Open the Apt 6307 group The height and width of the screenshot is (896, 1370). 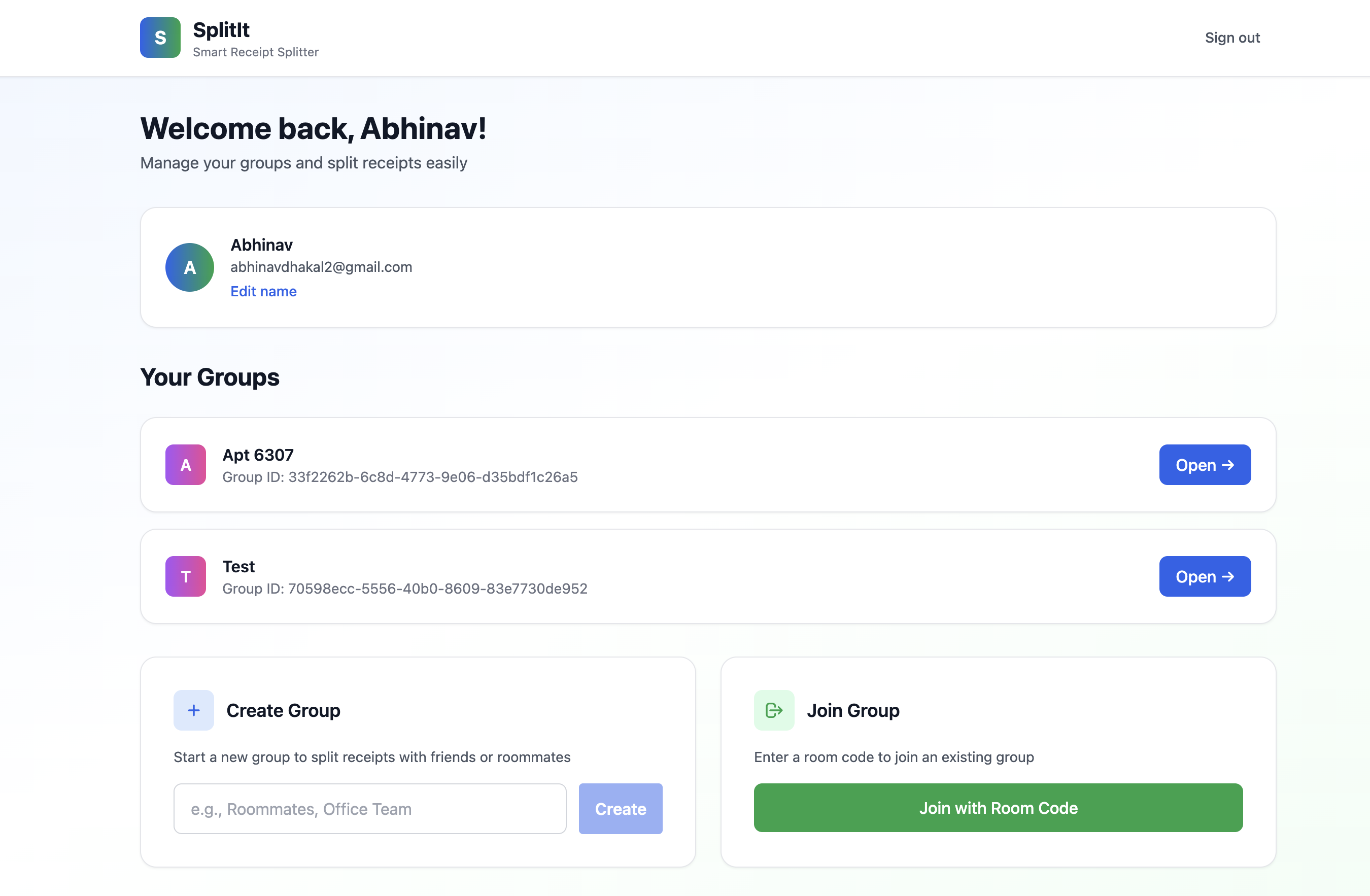pos(1204,464)
